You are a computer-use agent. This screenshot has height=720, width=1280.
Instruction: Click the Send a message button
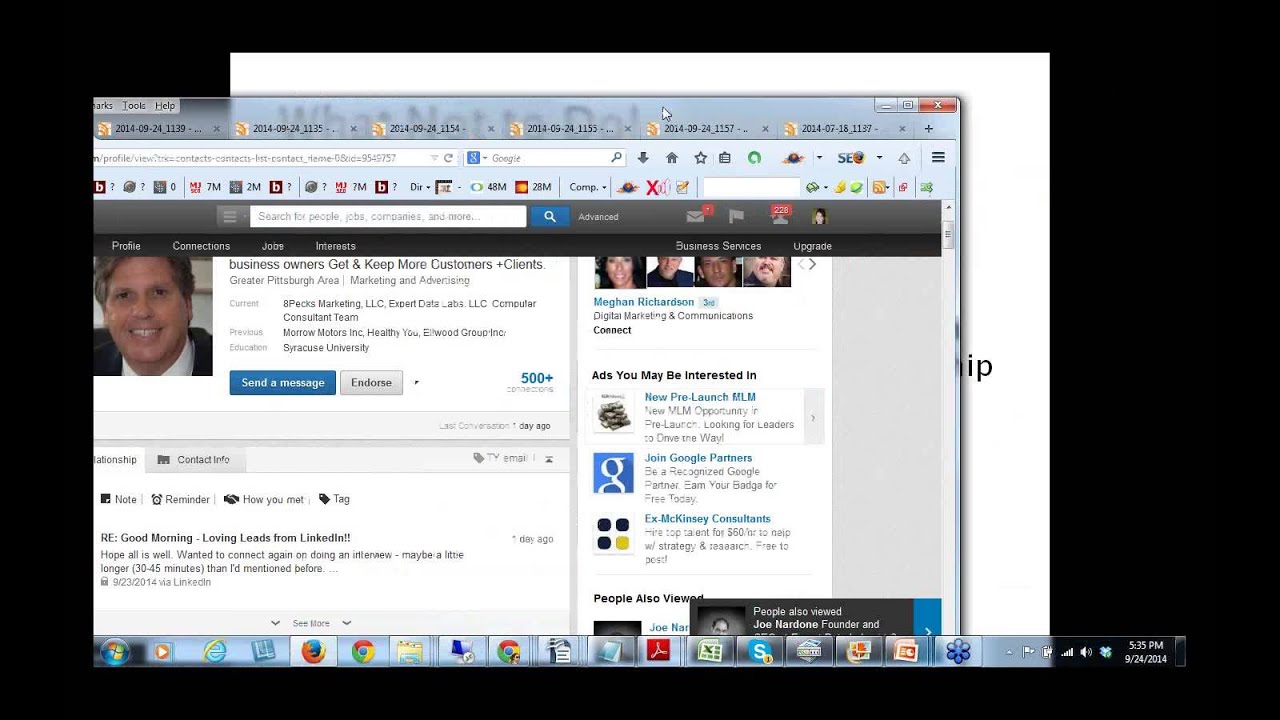pos(283,382)
